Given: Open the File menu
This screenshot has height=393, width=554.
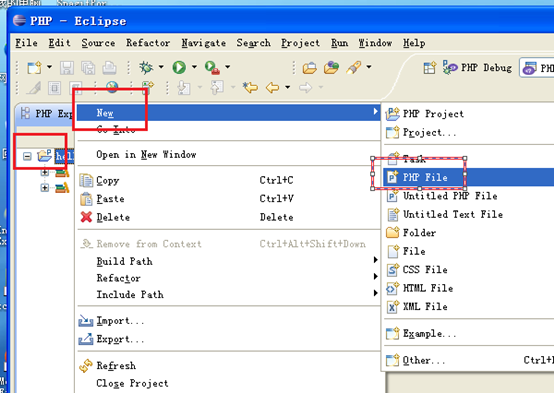Looking at the screenshot, I should (26, 43).
